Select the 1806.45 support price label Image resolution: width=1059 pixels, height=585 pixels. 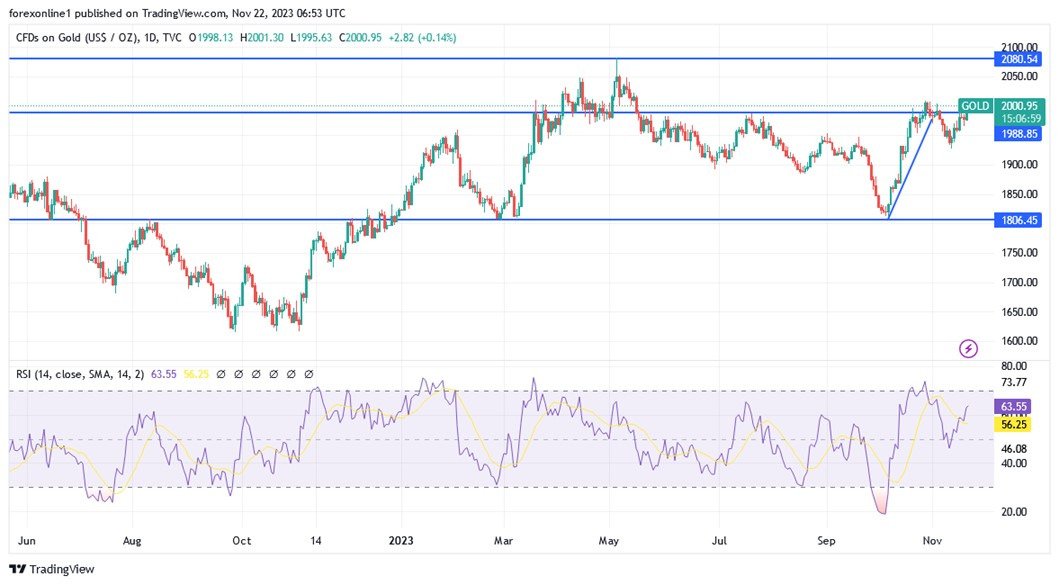(1018, 220)
